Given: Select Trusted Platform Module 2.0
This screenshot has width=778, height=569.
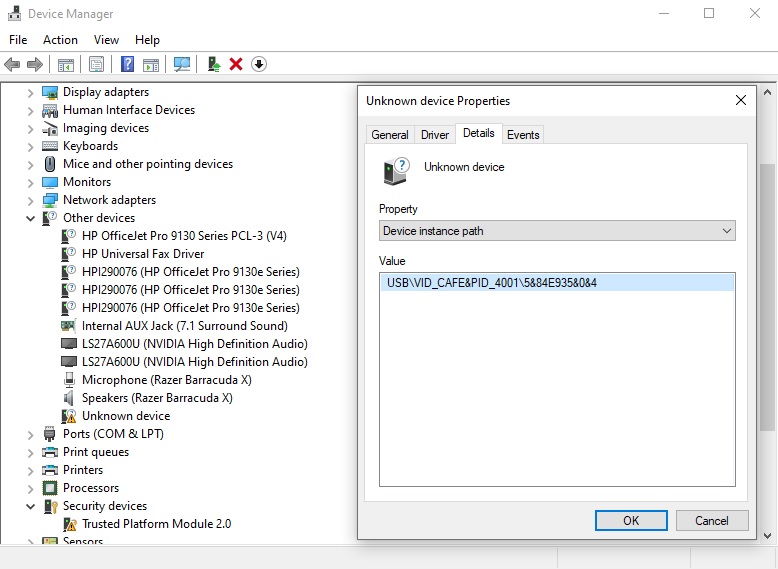Looking at the screenshot, I should [x=157, y=524].
